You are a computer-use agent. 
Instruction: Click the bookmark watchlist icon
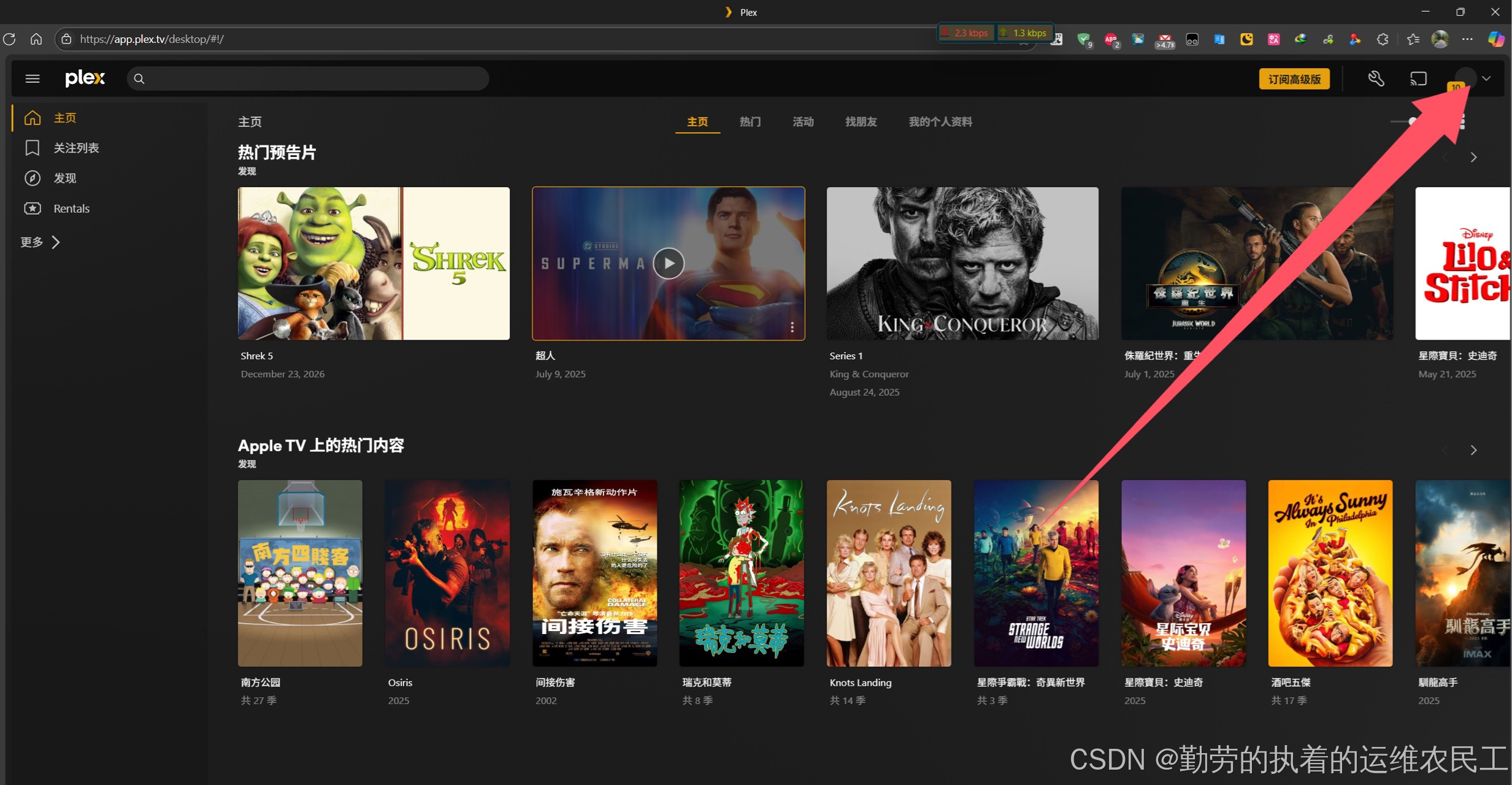point(33,148)
